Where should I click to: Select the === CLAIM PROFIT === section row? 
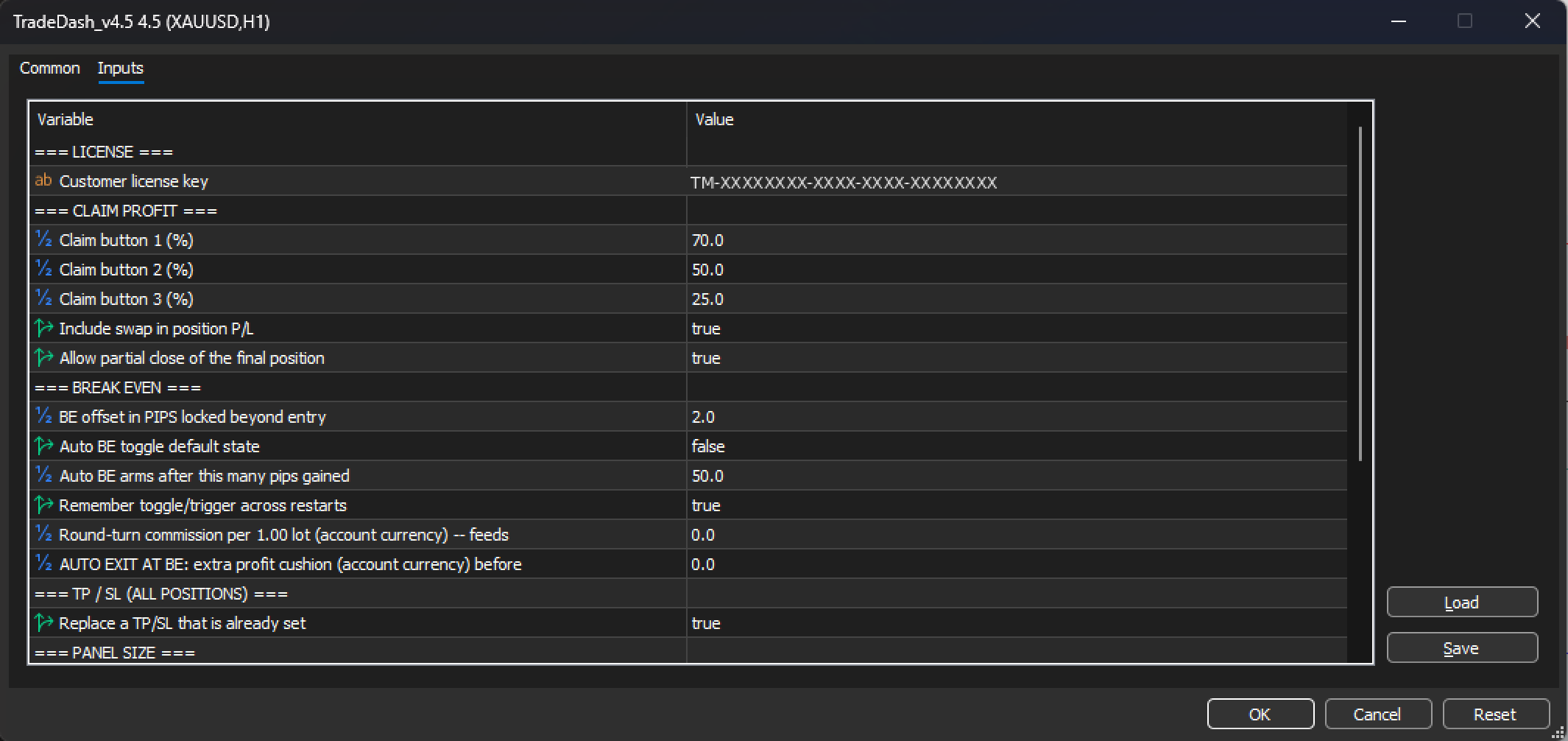688,211
